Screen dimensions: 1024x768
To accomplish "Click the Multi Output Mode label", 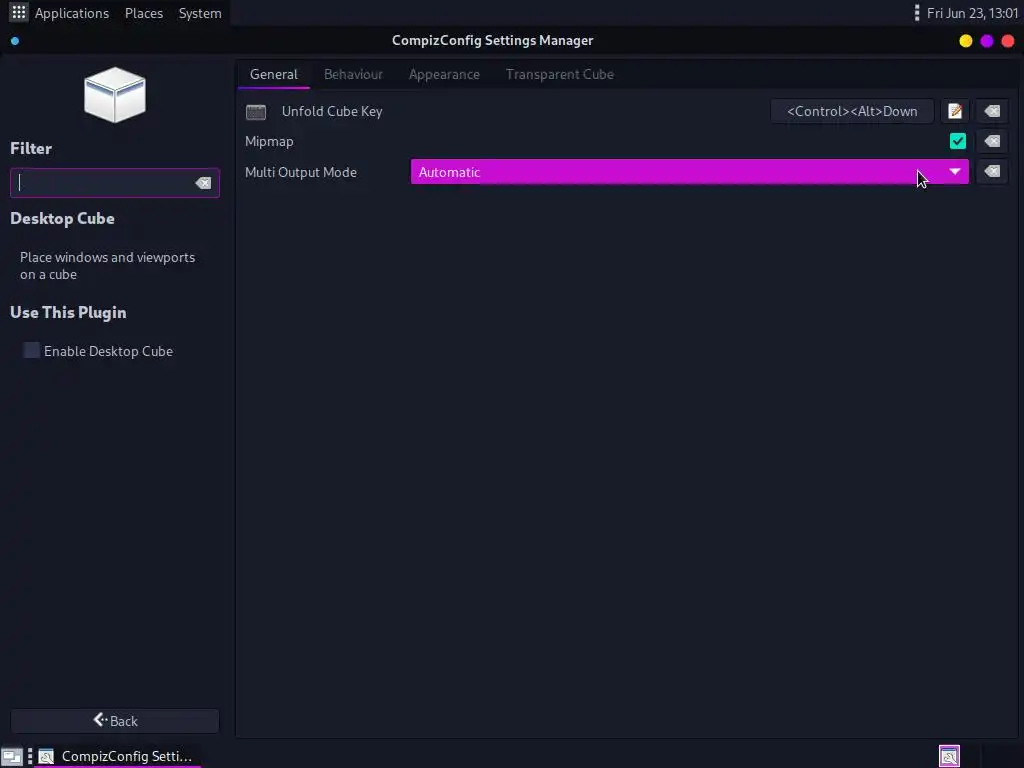I will (x=300, y=172).
